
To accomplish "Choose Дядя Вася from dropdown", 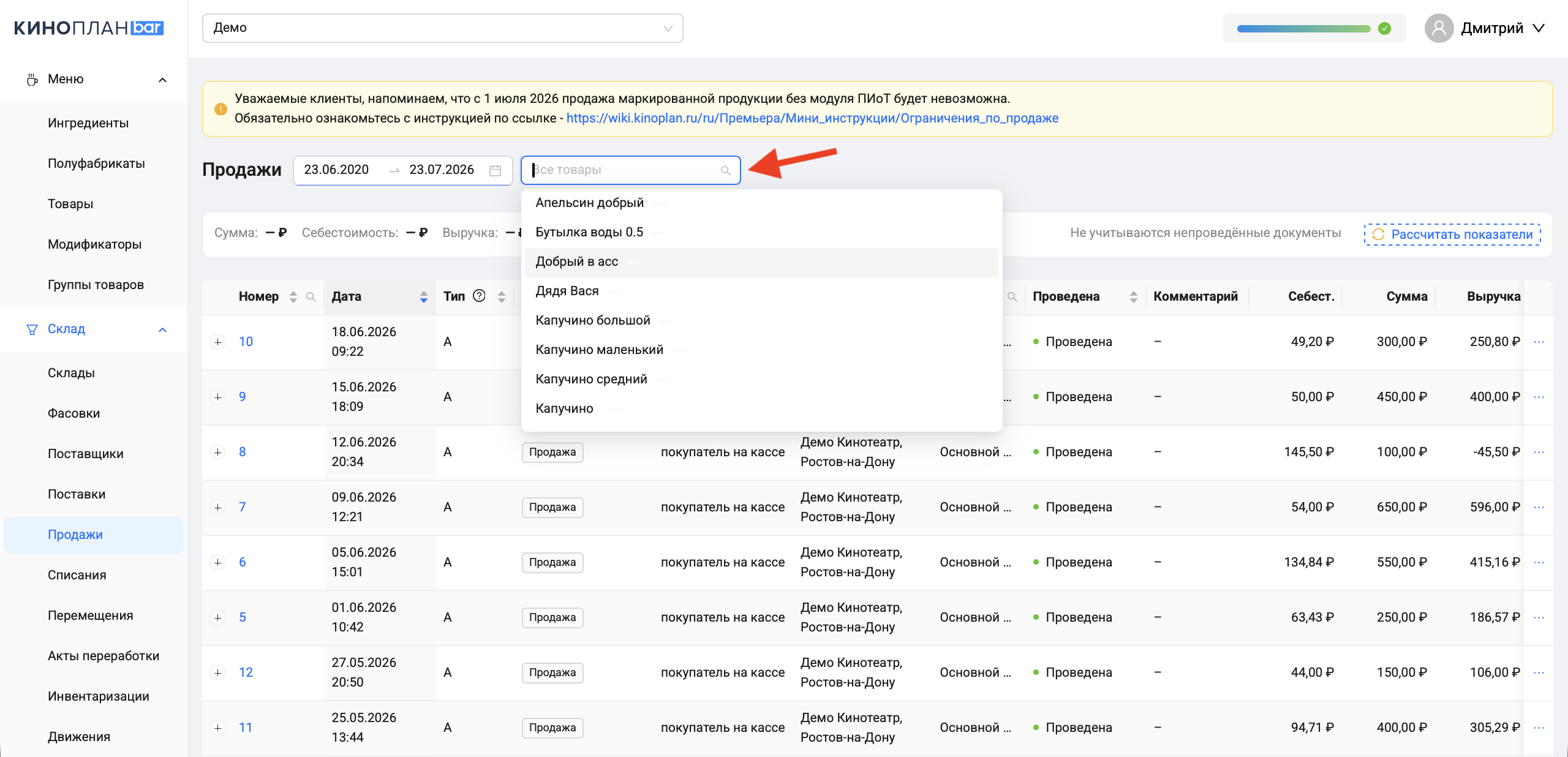I will click(761, 291).
